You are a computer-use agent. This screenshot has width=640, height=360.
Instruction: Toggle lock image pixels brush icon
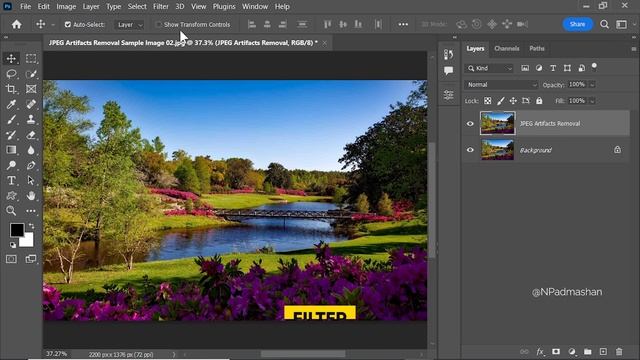coord(500,101)
